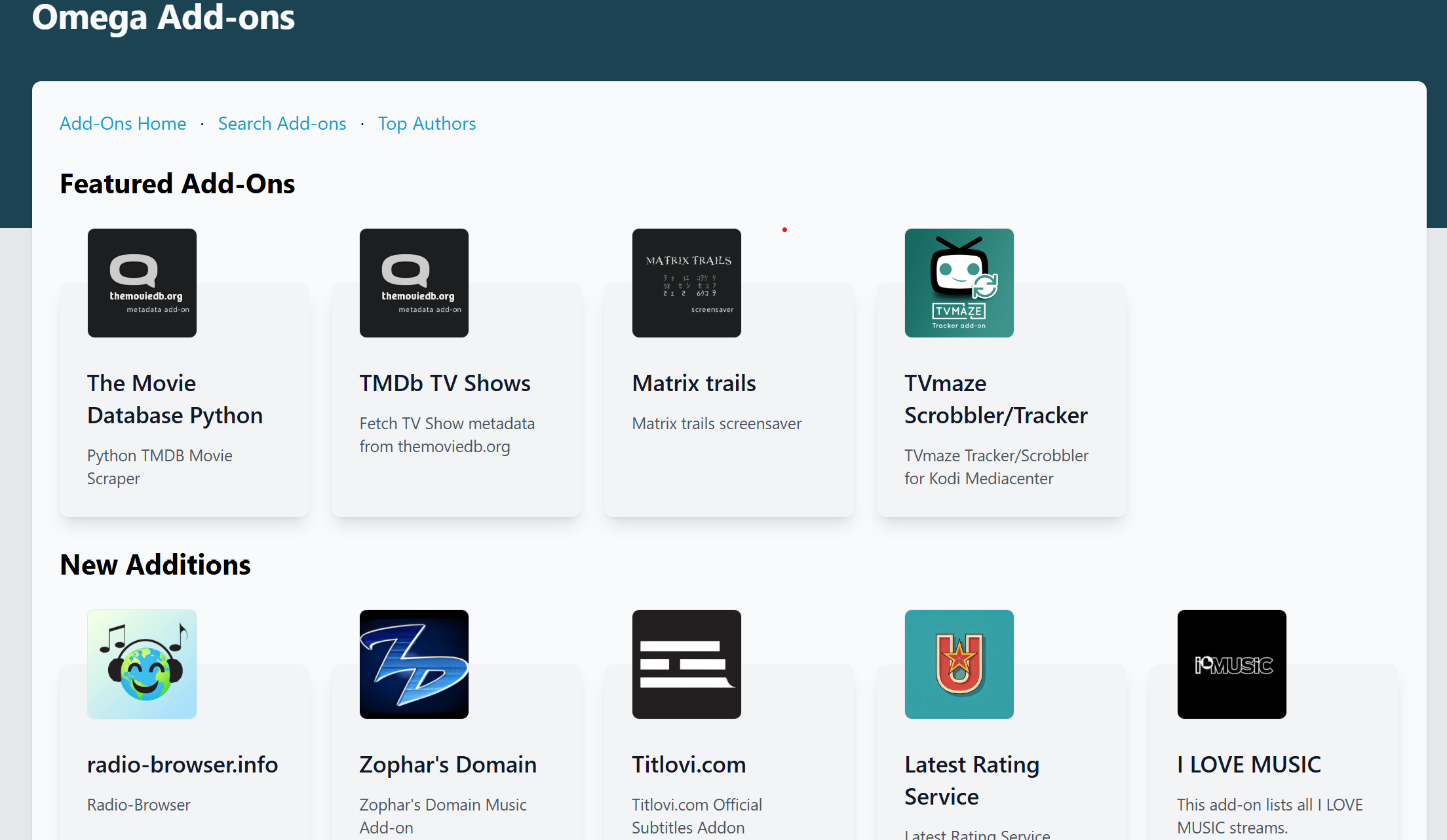Open the TVmaze Scrobbler/Tracker title link

995,399
